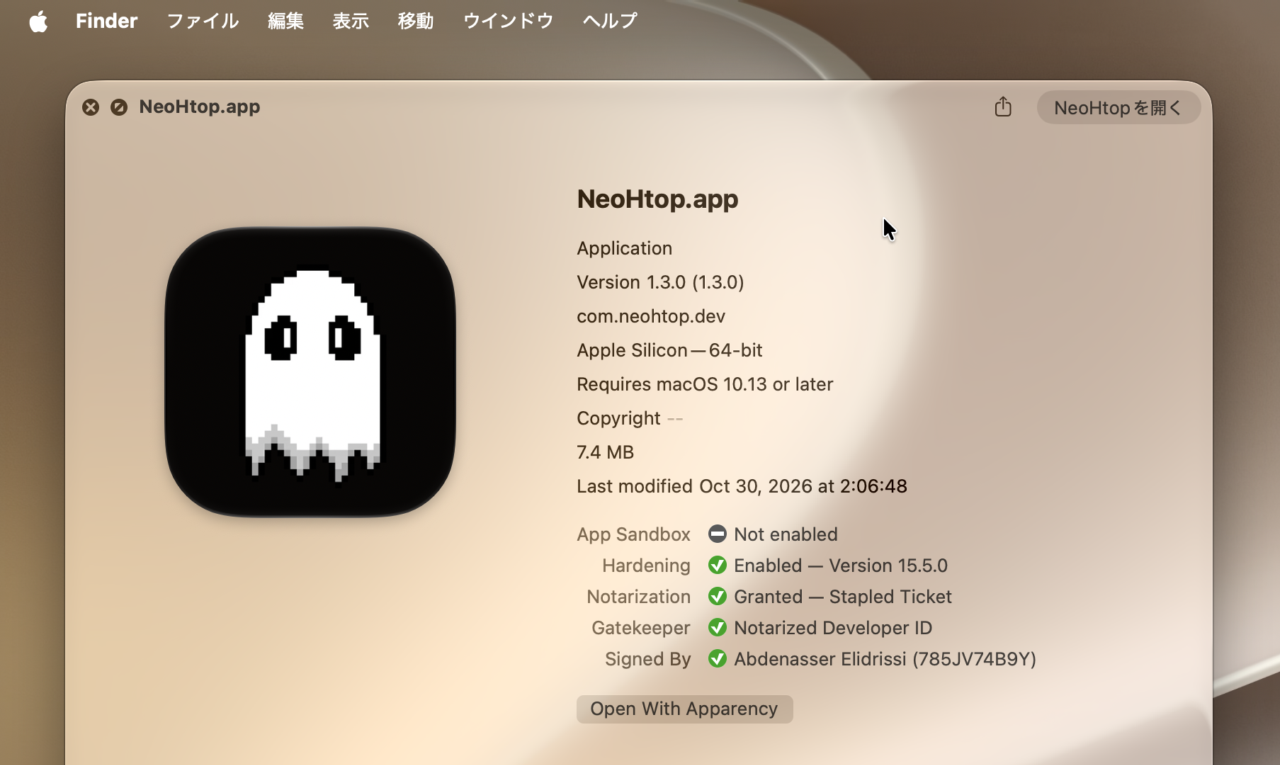Close the NeoHtop.app preview window
1280x765 pixels.
pyautogui.click(x=91, y=107)
